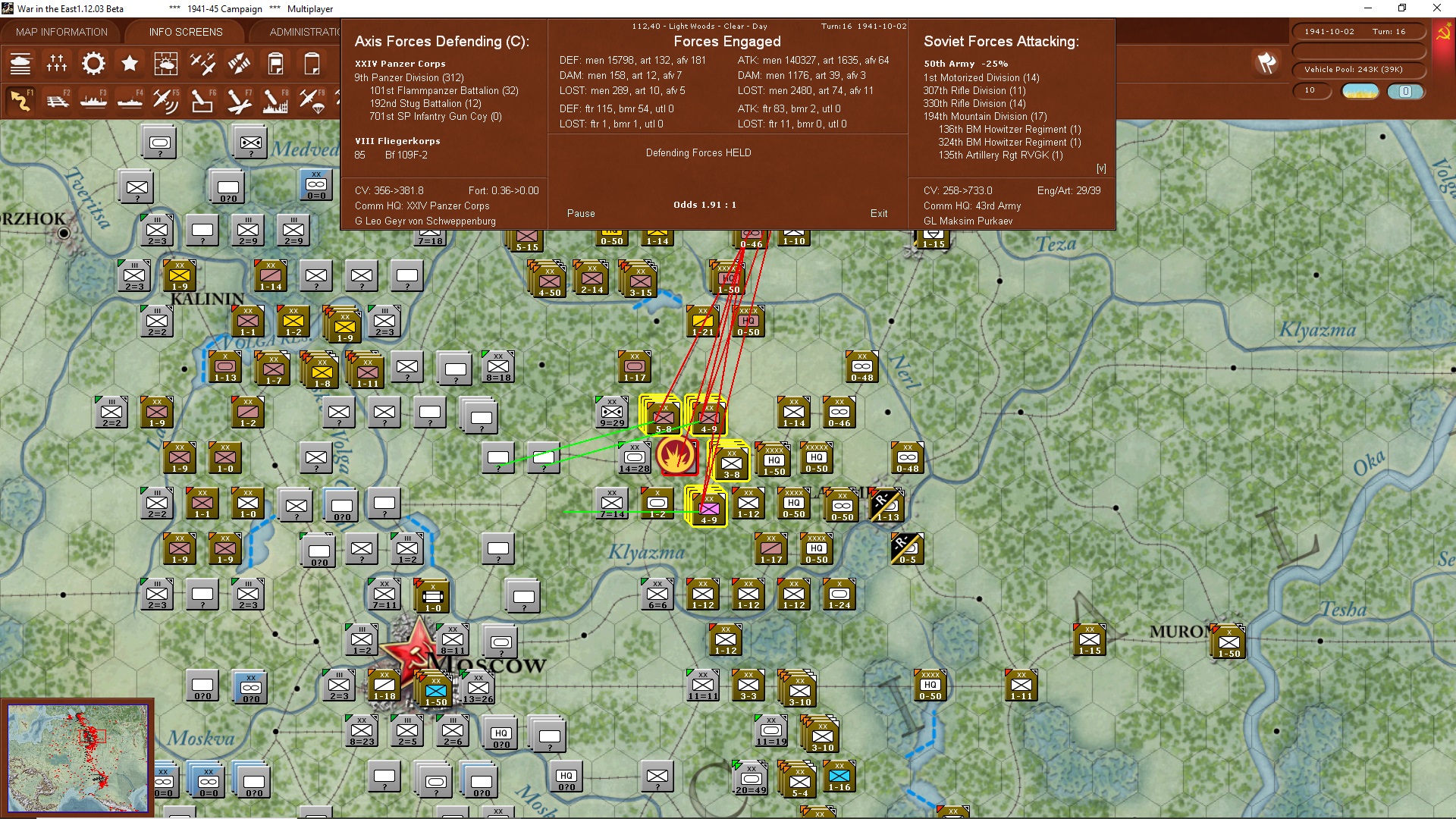Open the ADMINISTRATION tab
The width and height of the screenshot is (1456, 819).
[305, 32]
